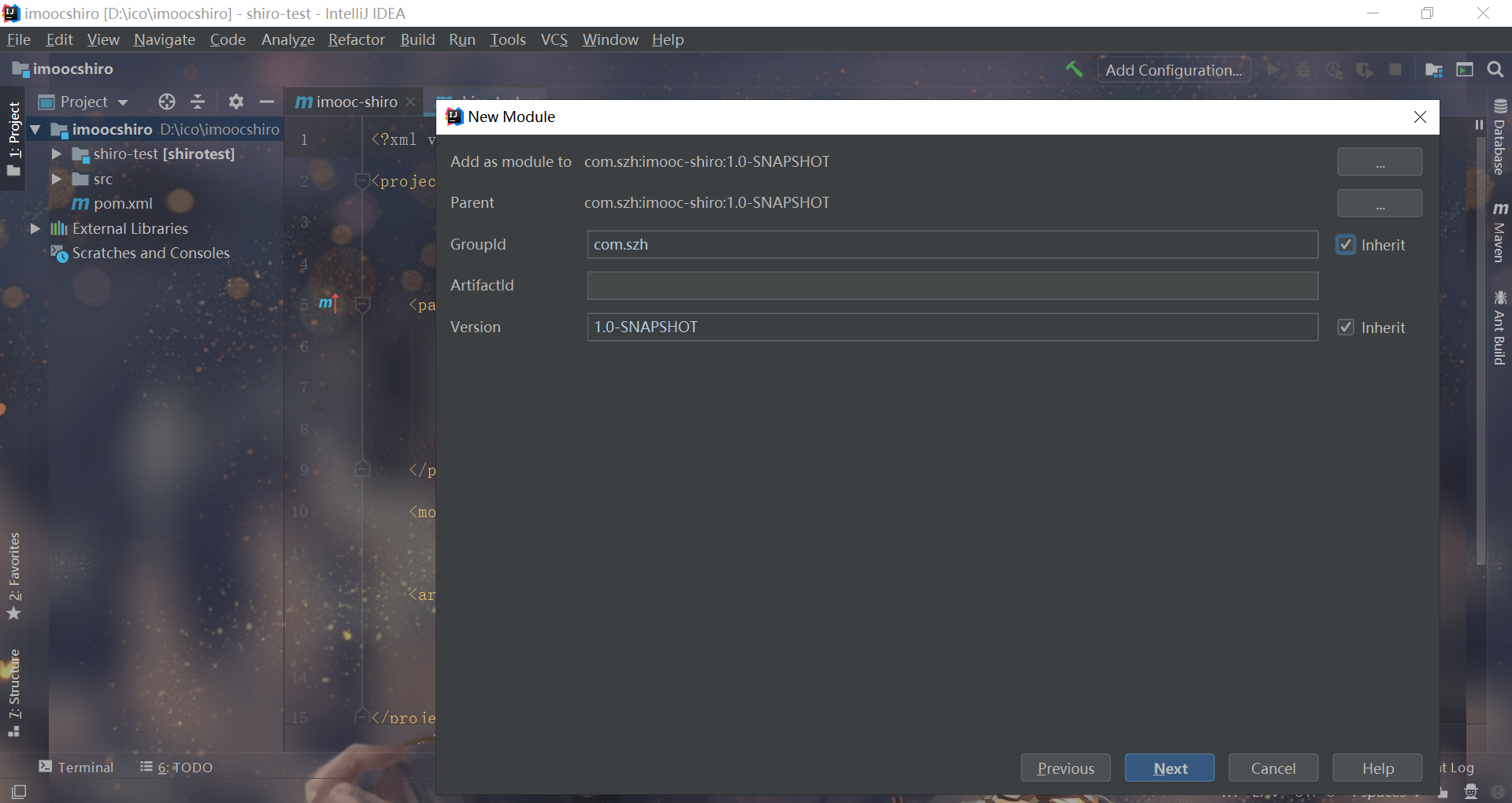Image resolution: width=1512 pixels, height=803 pixels.
Task: Open the Maven tool window
Action: pos(1499,232)
